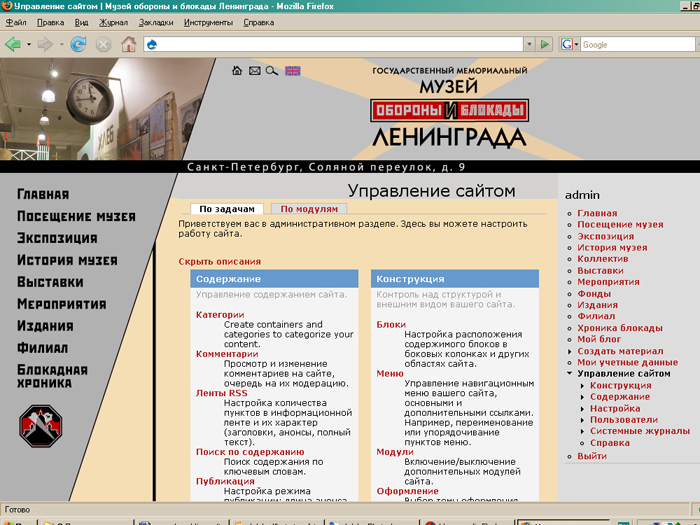Image resolution: width=700 pixels, height=525 pixels.
Task: Click the page favicon in the address bar
Action: (152, 44)
